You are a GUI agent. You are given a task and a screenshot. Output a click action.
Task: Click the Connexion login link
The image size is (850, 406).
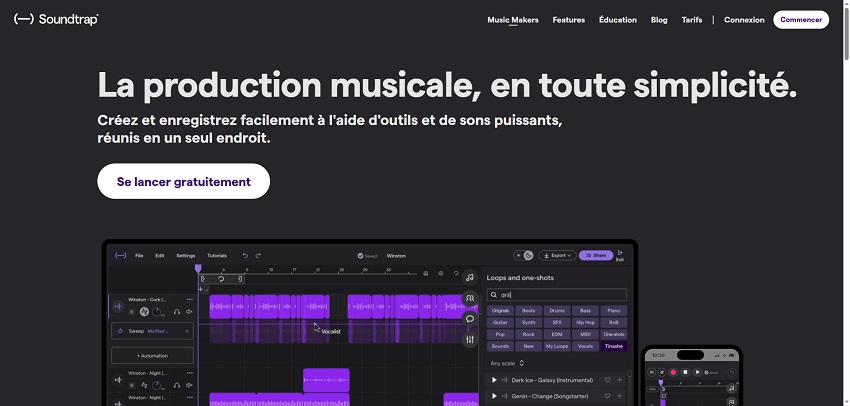[744, 20]
